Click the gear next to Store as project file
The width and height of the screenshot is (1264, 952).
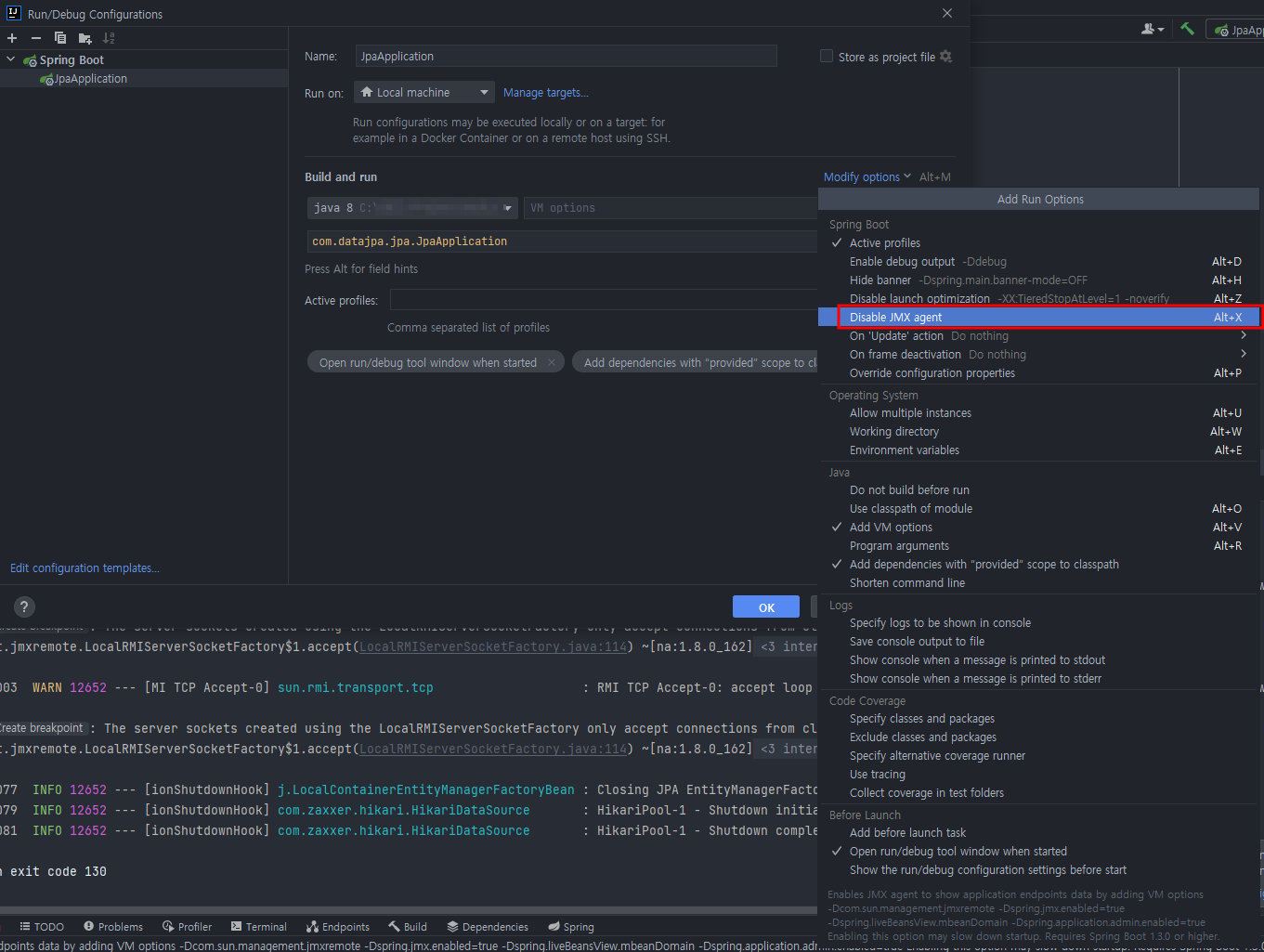pos(945,57)
